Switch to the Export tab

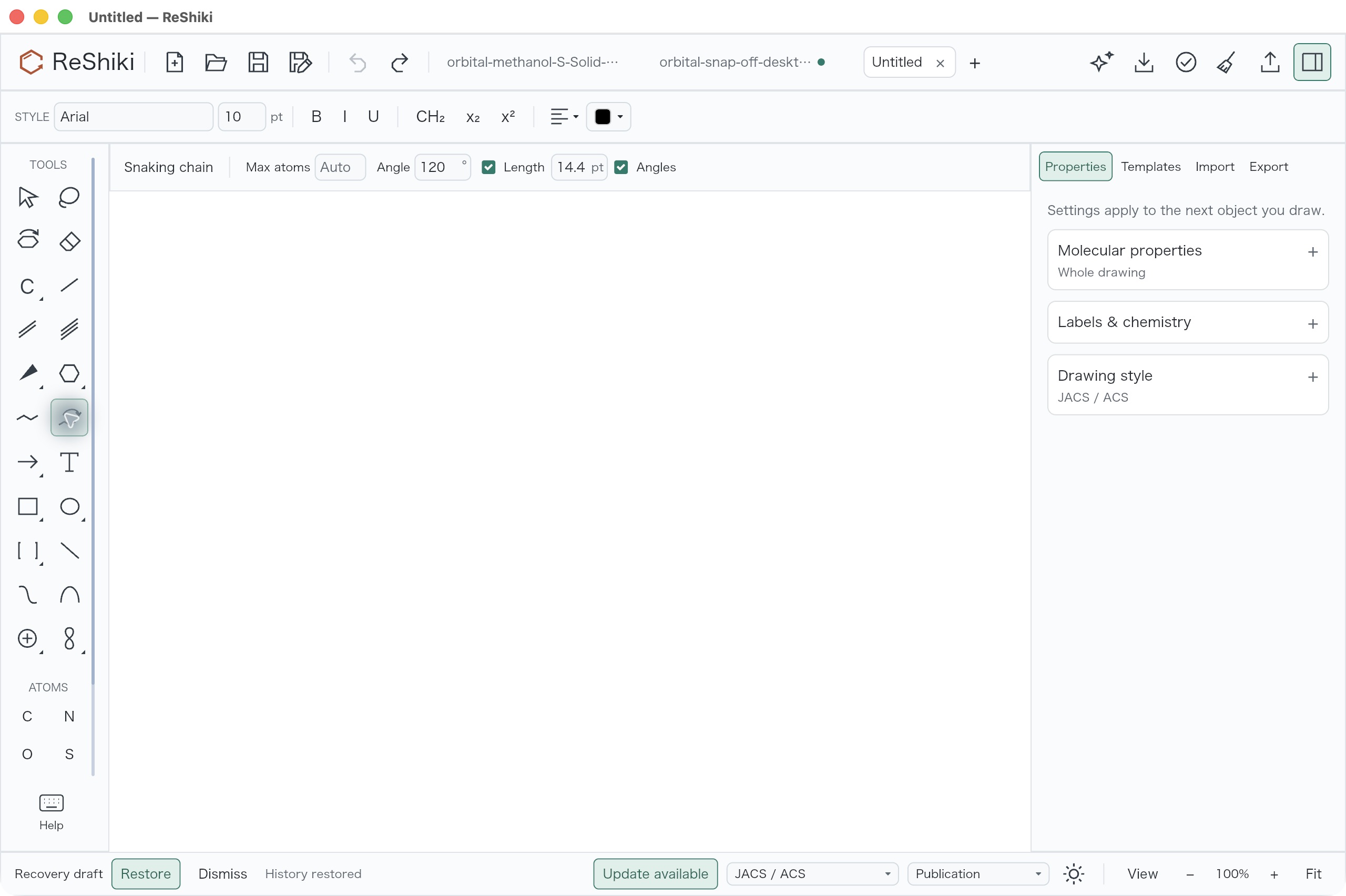pos(1268,166)
